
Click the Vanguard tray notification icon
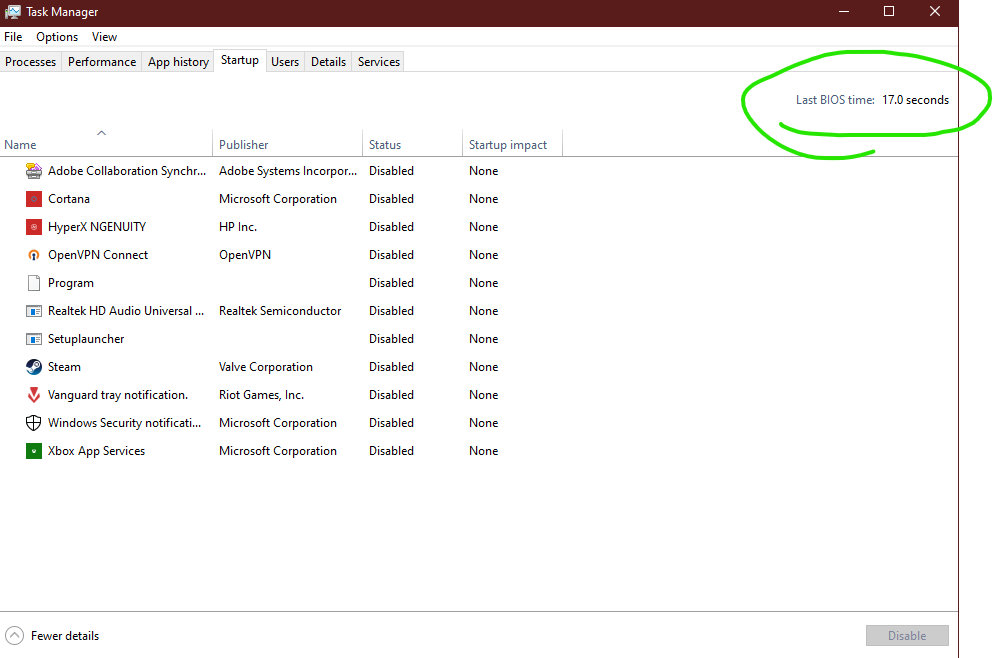(x=34, y=395)
